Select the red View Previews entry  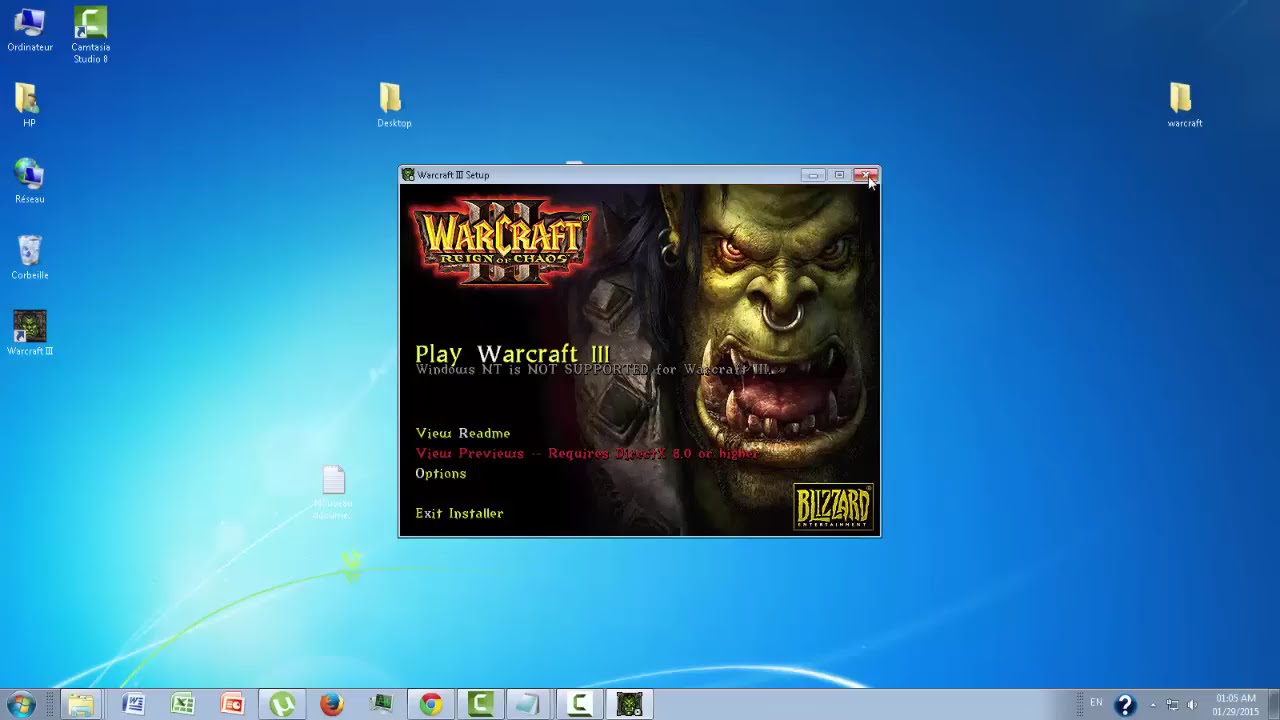click(587, 453)
